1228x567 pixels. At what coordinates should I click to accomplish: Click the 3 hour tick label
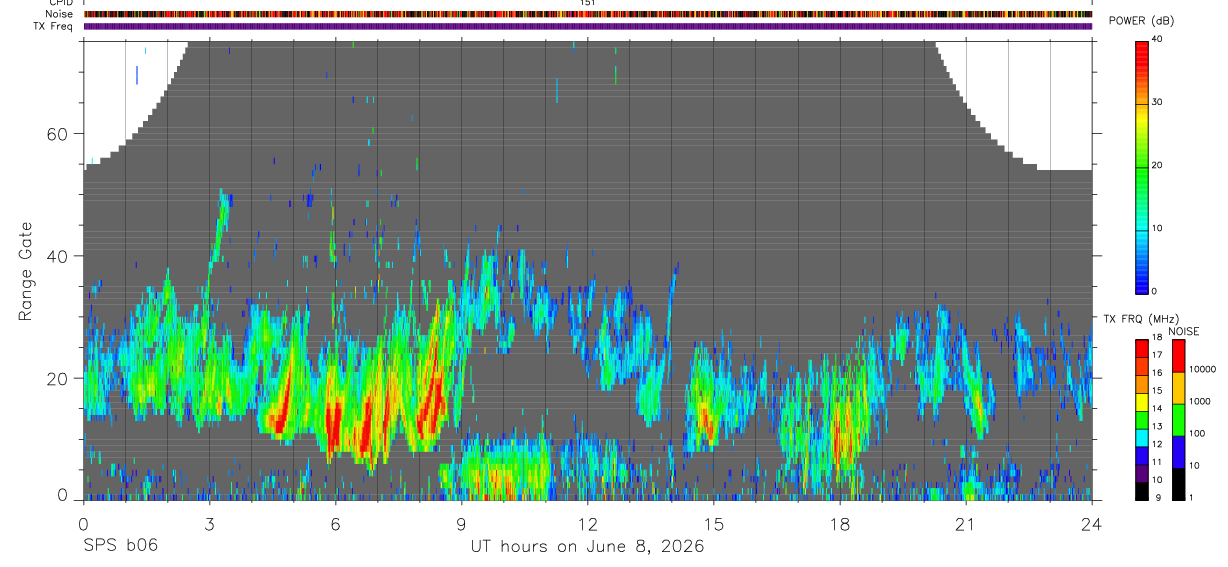tap(209, 523)
